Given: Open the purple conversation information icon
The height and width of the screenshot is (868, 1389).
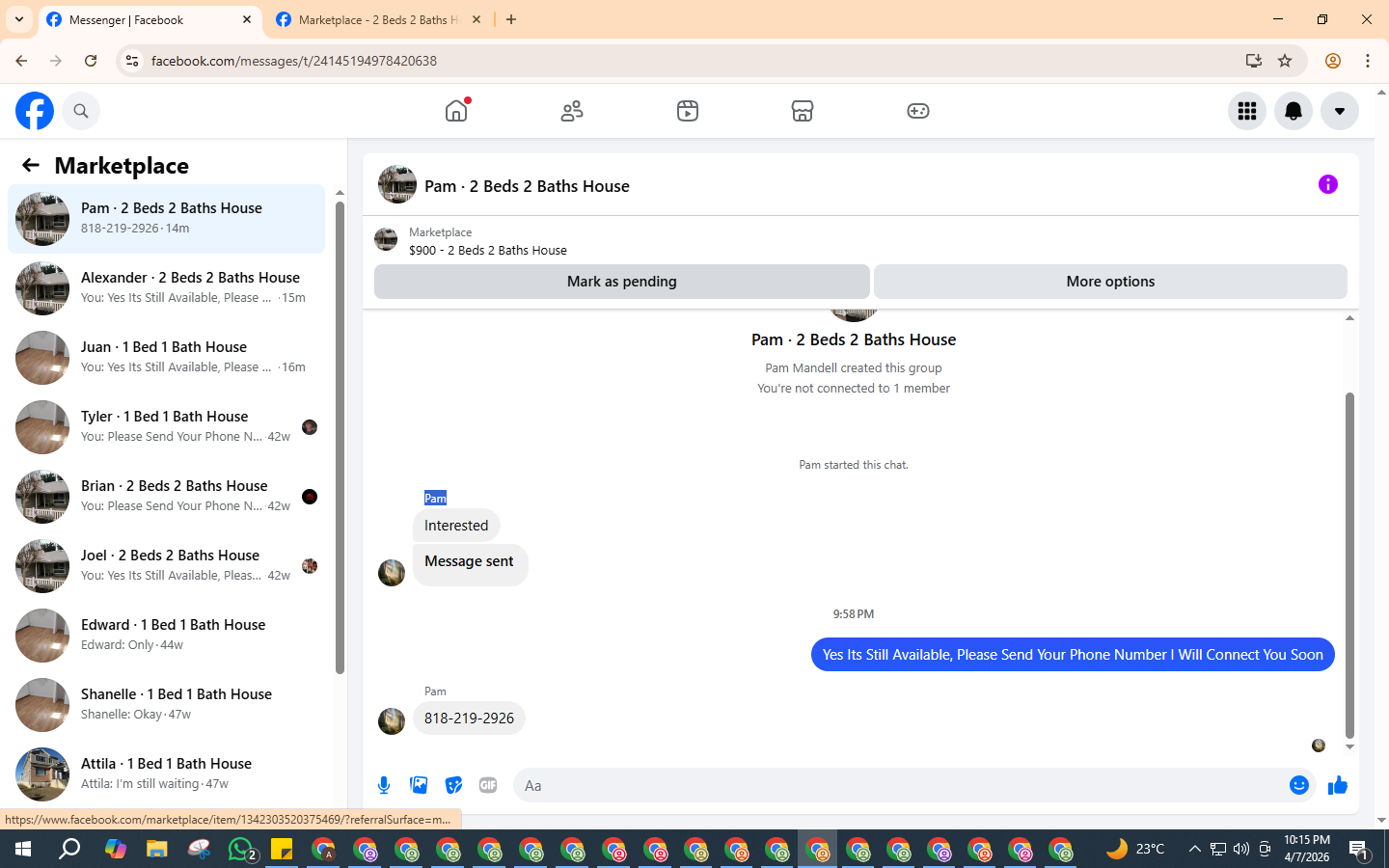Looking at the screenshot, I should (x=1328, y=184).
